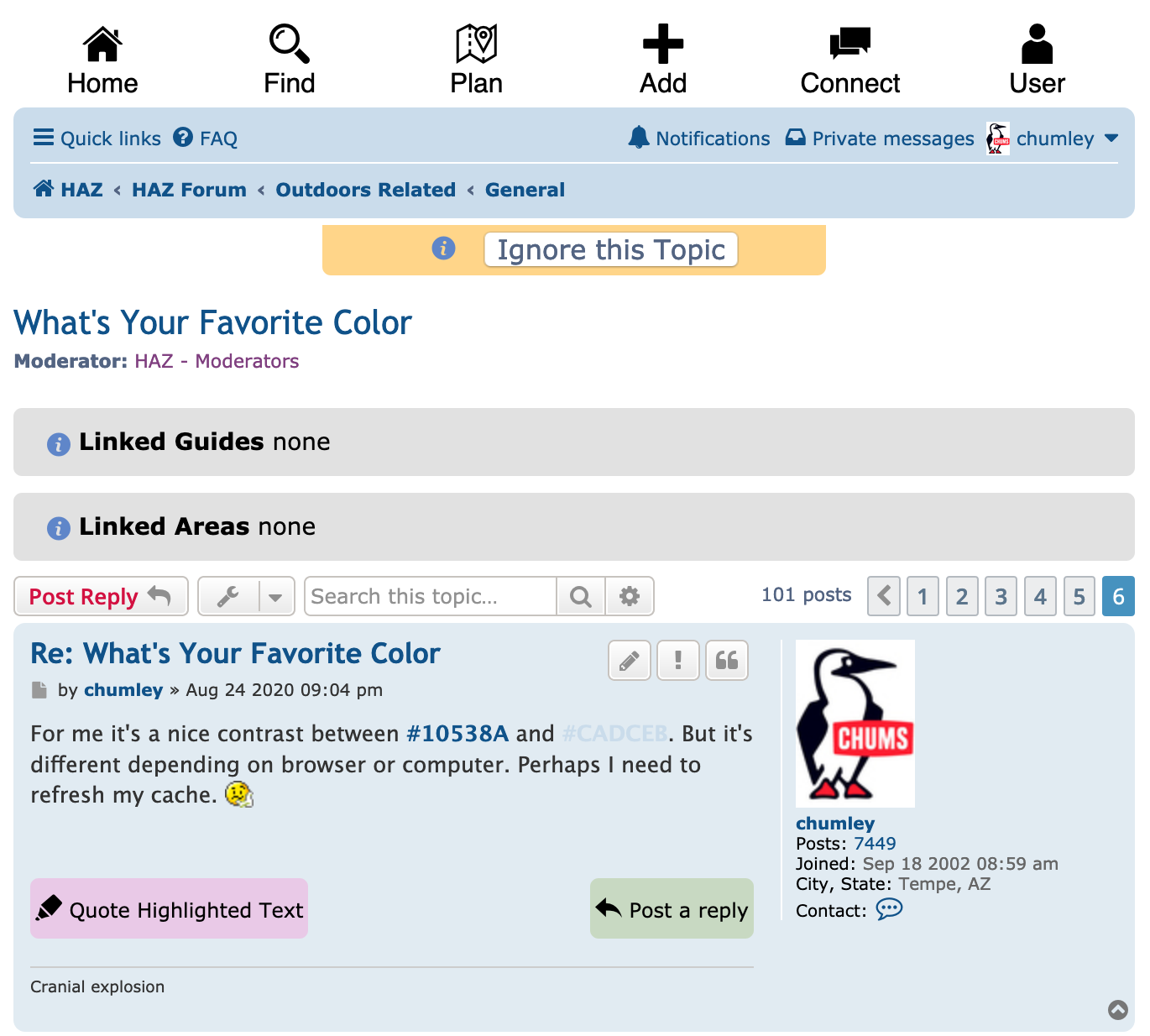Click the topic search magnifier button
1150x1036 pixels.
[580, 597]
